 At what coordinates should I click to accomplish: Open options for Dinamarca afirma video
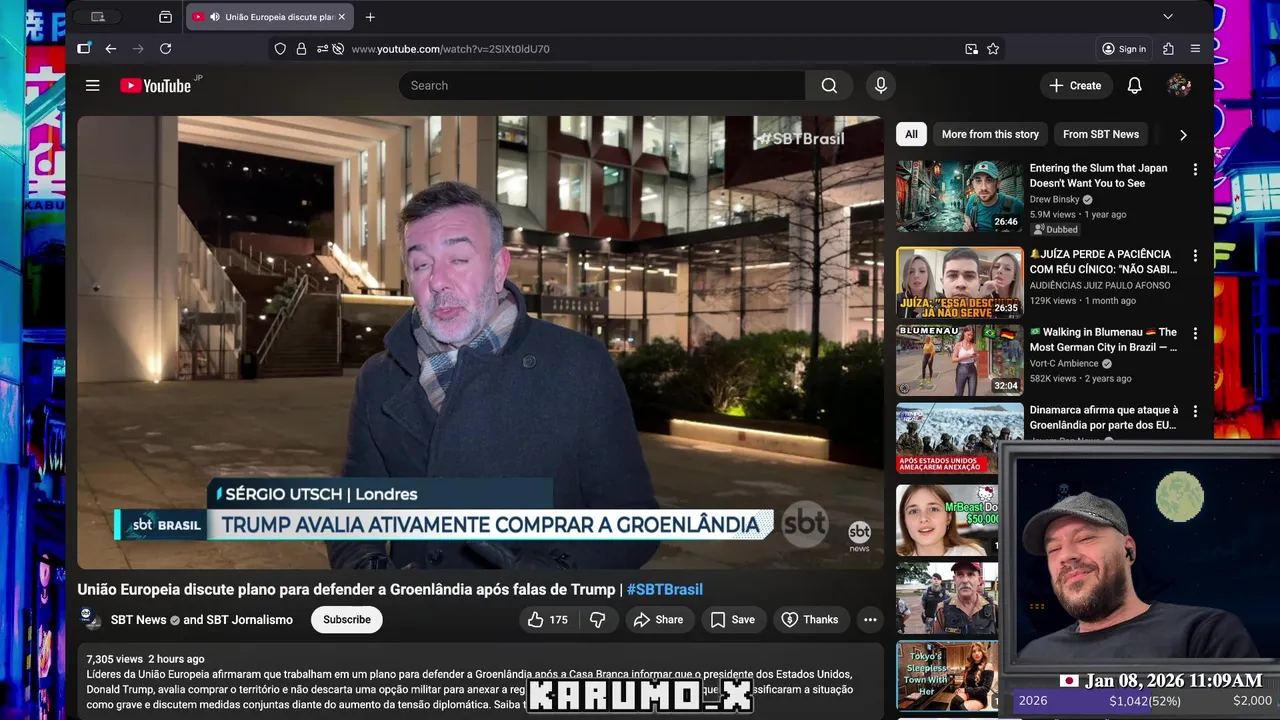[1194, 411]
